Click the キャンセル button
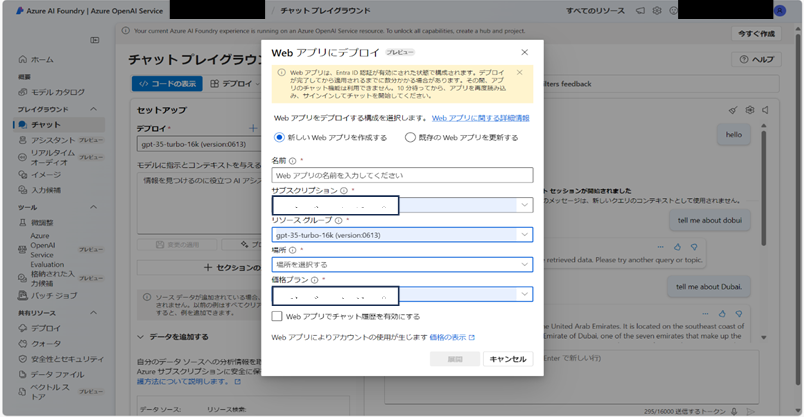Screen dimensions: 804x418 click(508, 359)
